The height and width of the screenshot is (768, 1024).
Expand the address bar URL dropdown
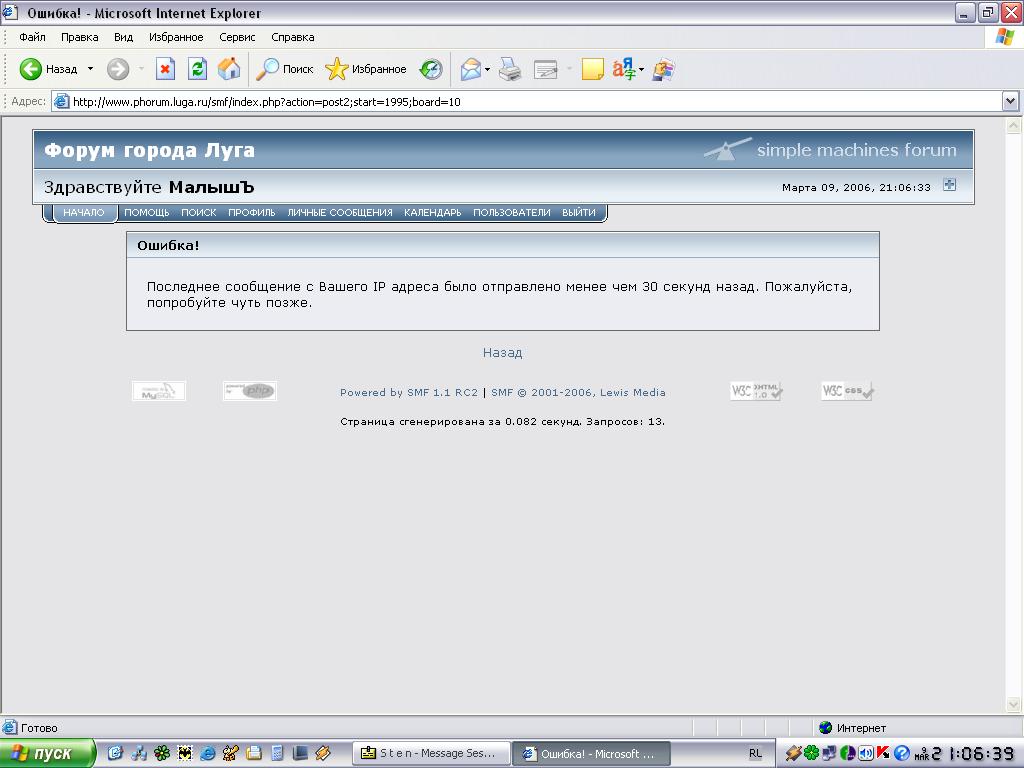pyautogui.click(x=1009, y=101)
